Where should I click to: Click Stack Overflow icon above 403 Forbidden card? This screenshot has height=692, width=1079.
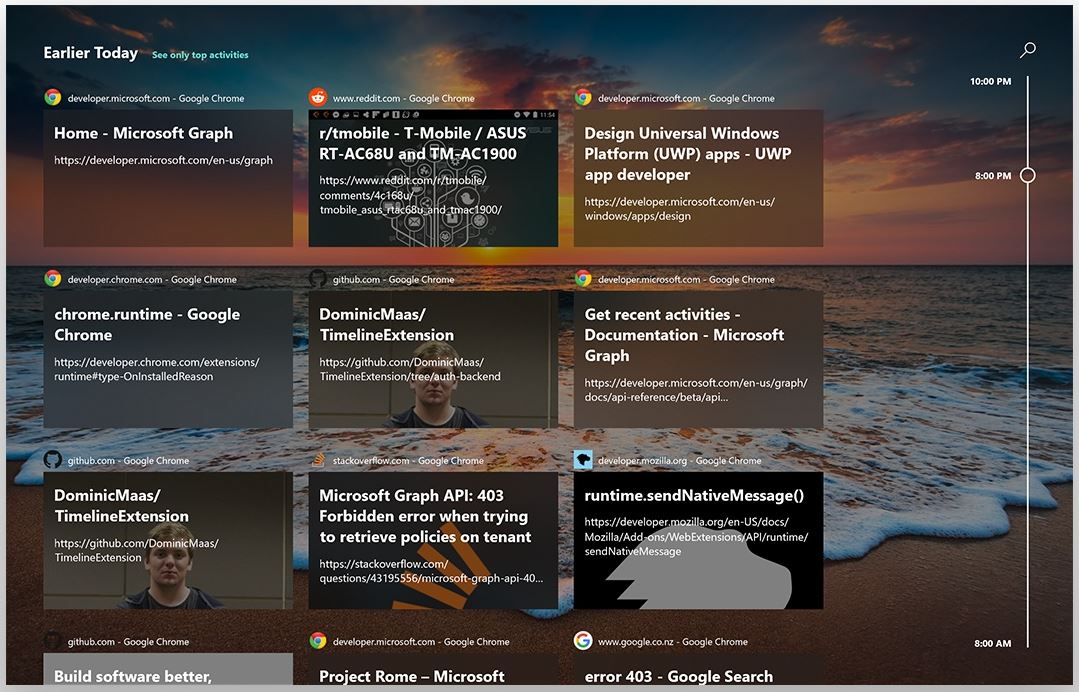pyautogui.click(x=317, y=459)
